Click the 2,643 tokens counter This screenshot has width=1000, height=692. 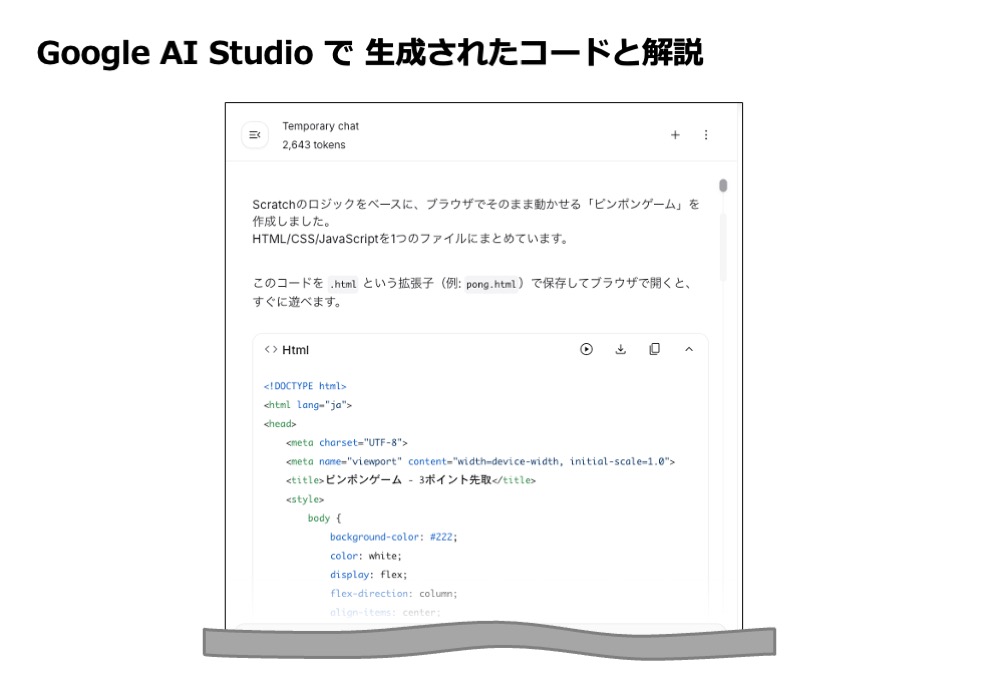click(313, 145)
